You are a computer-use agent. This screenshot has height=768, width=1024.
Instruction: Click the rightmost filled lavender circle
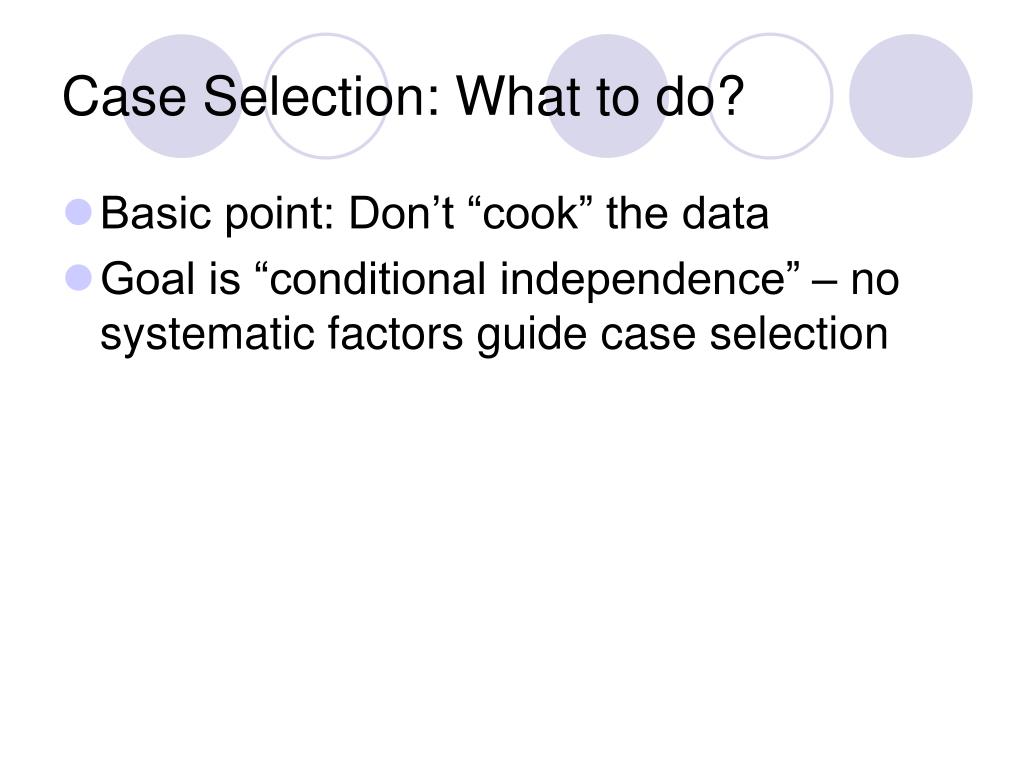pyautogui.click(x=910, y=96)
